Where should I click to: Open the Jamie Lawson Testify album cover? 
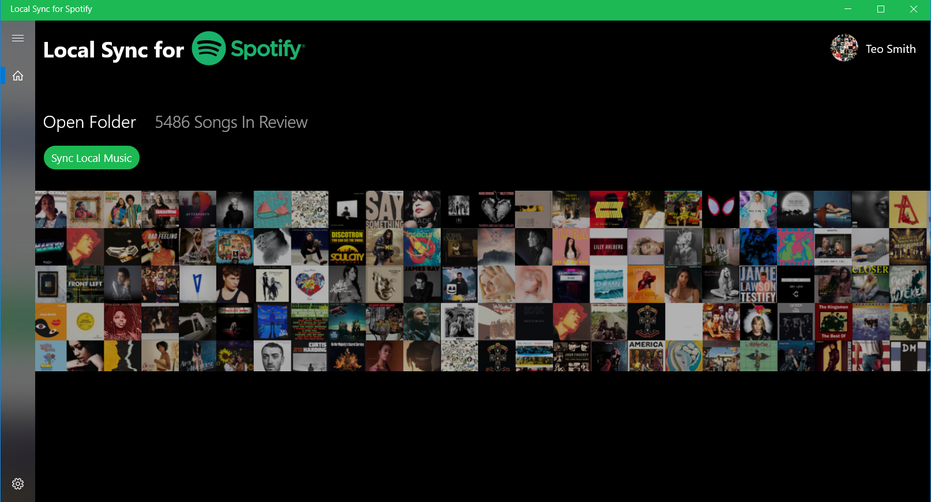[x=758, y=284]
